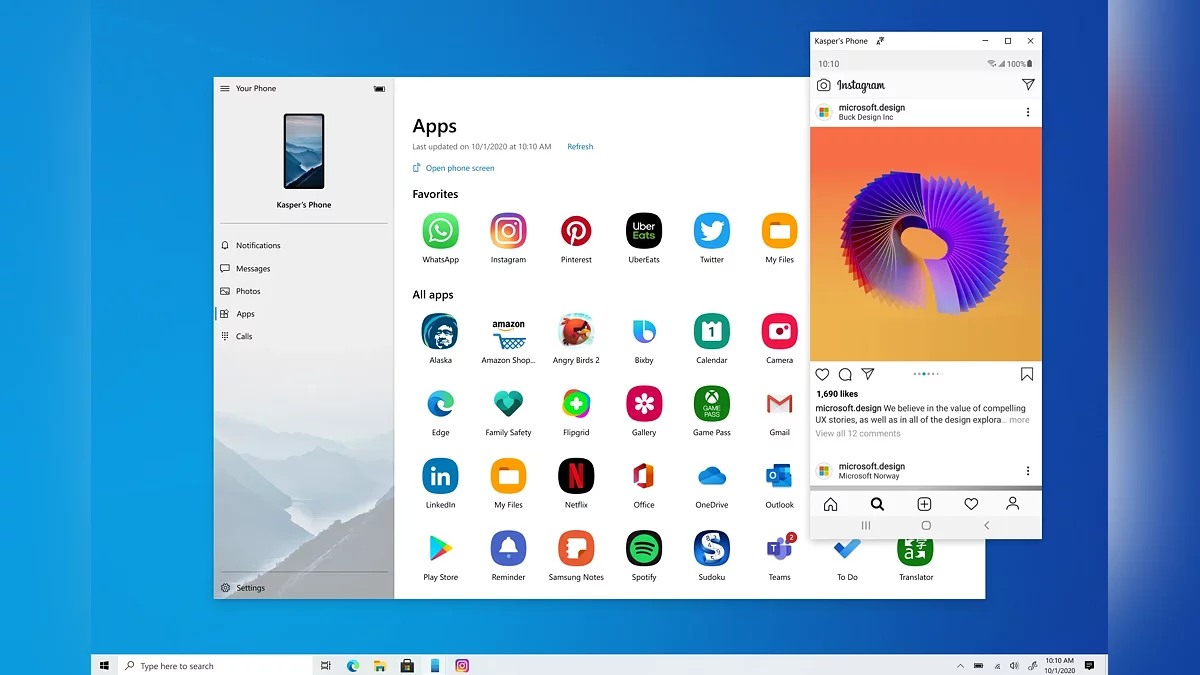Open Xbox Game Pass app
1200x675 pixels.
pyautogui.click(x=712, y=404)
